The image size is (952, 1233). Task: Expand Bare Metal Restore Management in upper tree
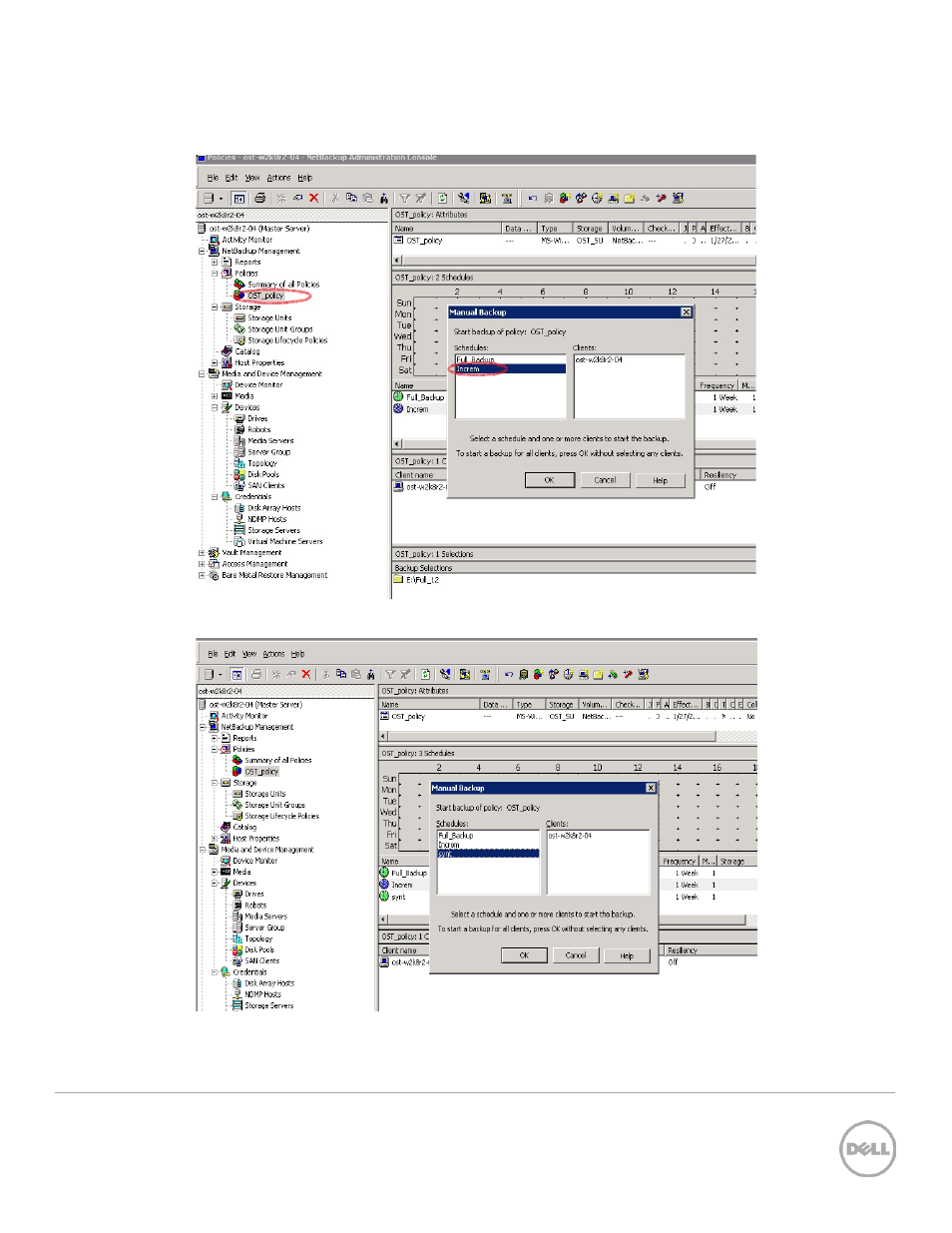point(202,575)
